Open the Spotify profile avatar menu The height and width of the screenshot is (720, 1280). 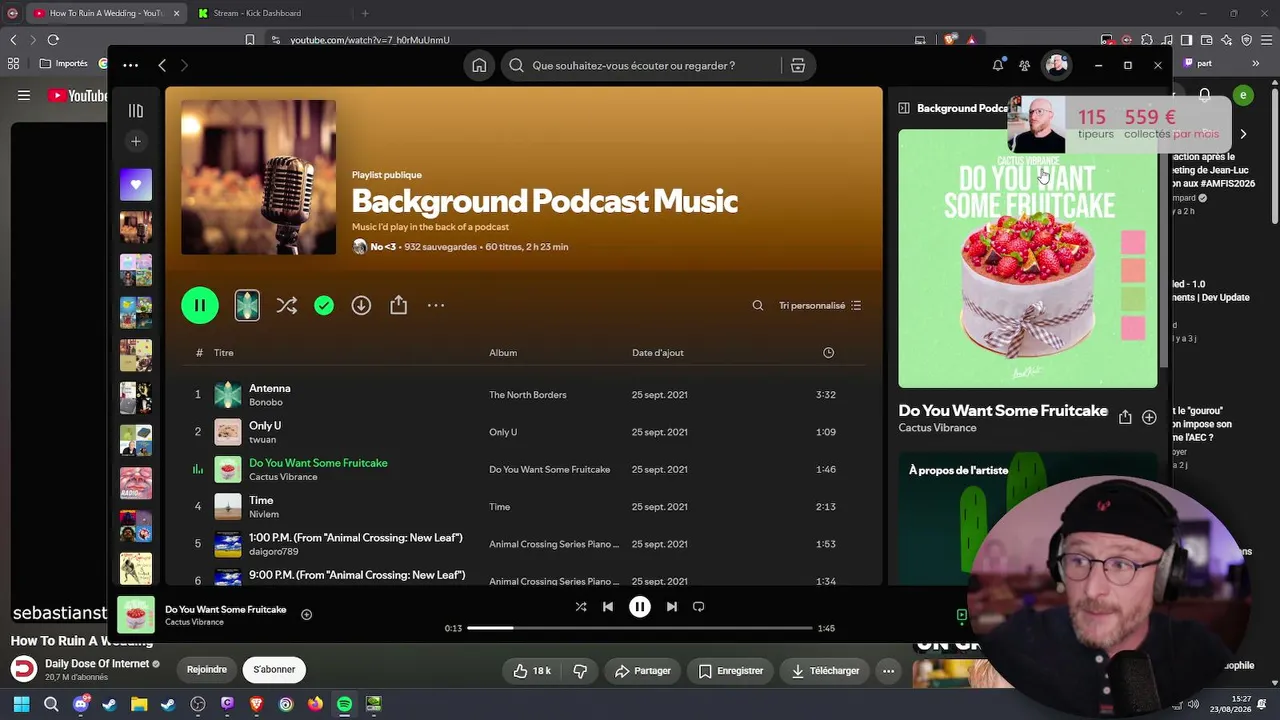point(1057,66)
